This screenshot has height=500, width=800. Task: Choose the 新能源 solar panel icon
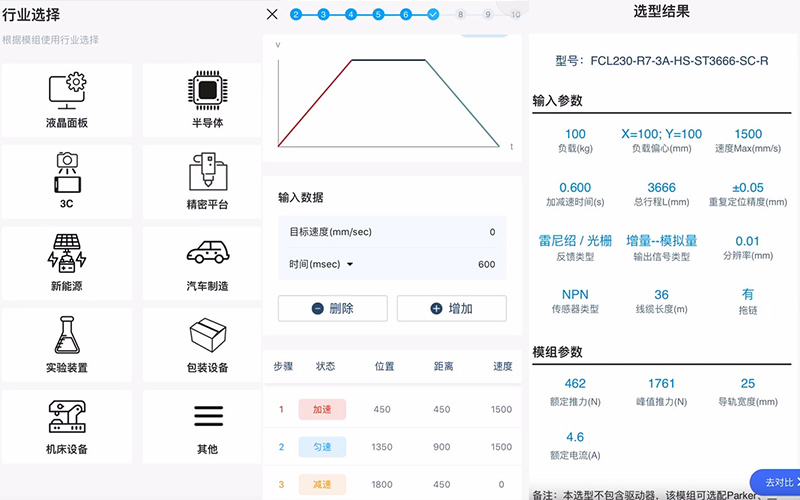tap(67, 254)
